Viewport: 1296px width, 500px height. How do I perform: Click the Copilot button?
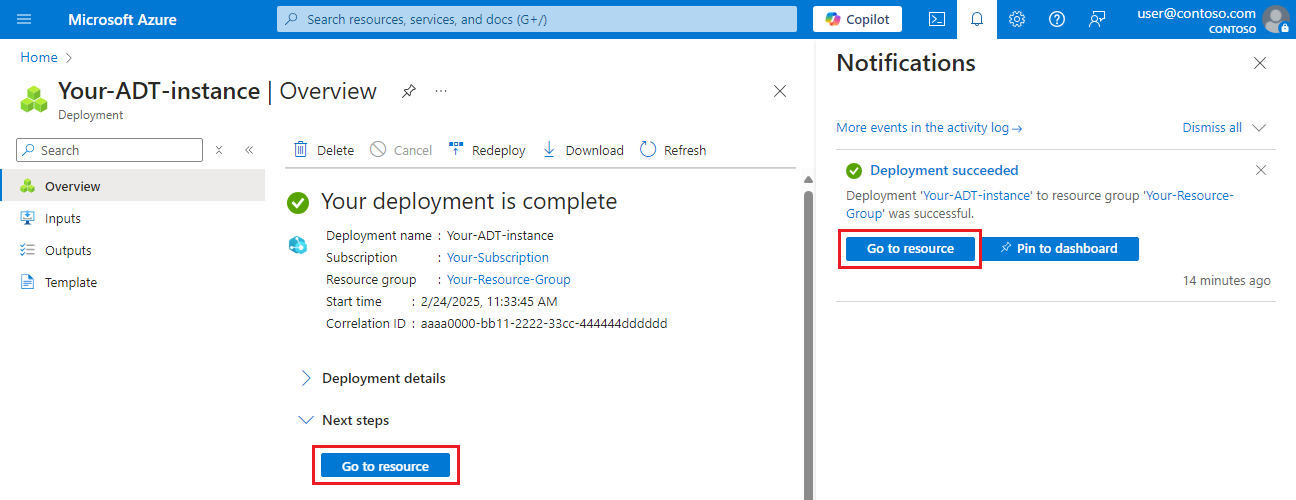(857, 19)
